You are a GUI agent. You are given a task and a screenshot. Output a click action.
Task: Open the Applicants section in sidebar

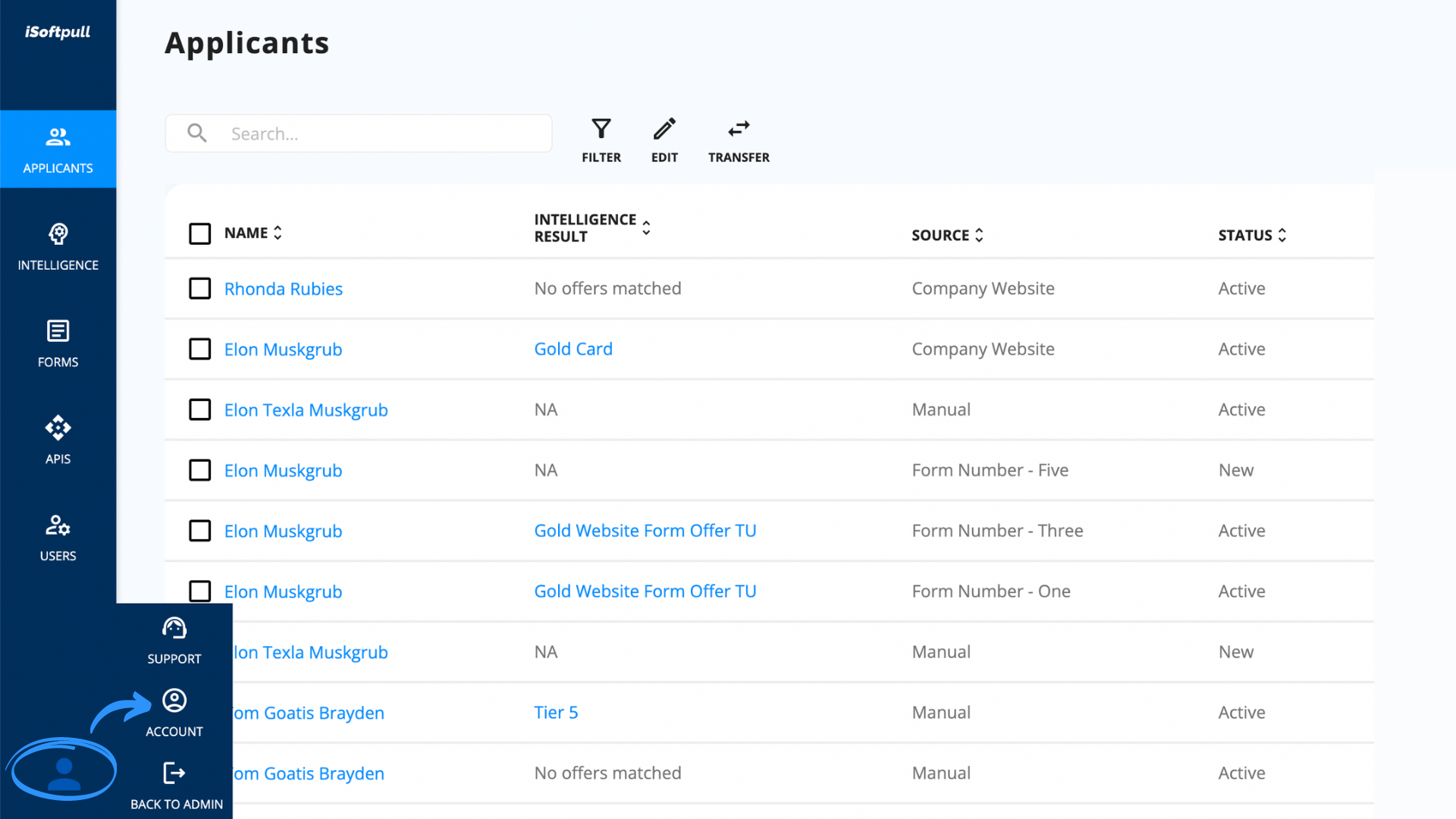tap(58, 149)
